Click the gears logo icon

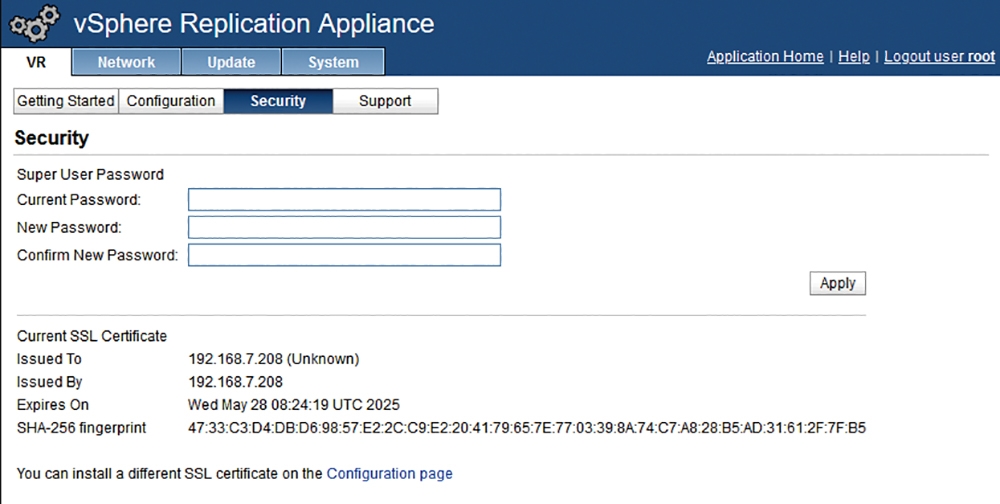coord(34,24)
